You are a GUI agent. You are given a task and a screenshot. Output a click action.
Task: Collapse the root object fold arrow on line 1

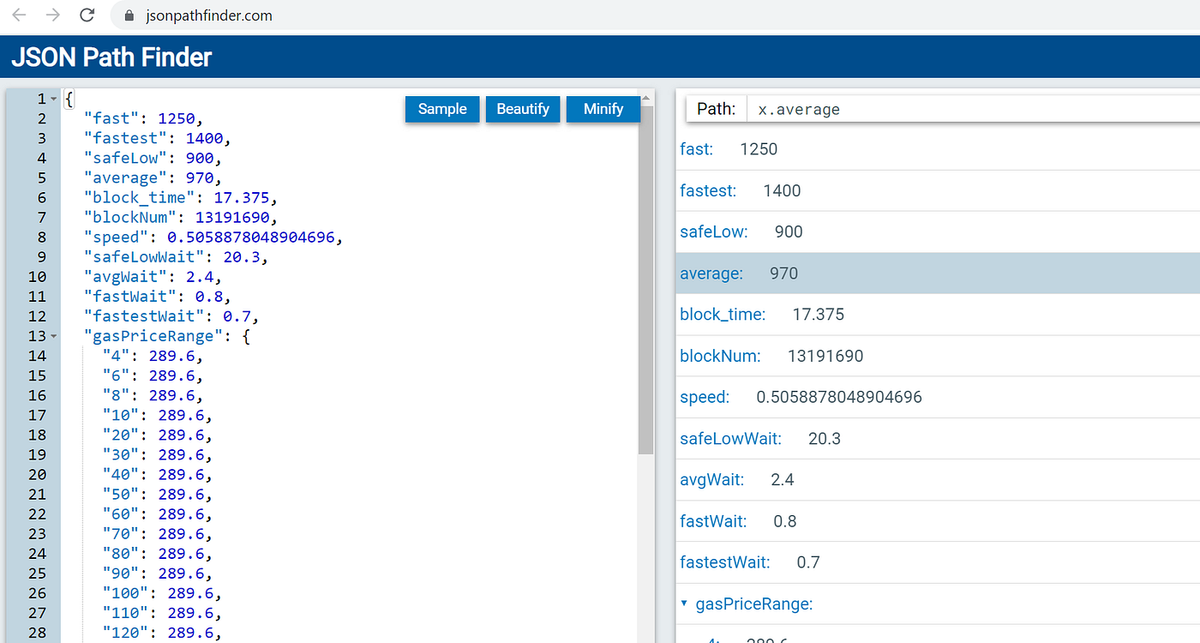point(53,99)
